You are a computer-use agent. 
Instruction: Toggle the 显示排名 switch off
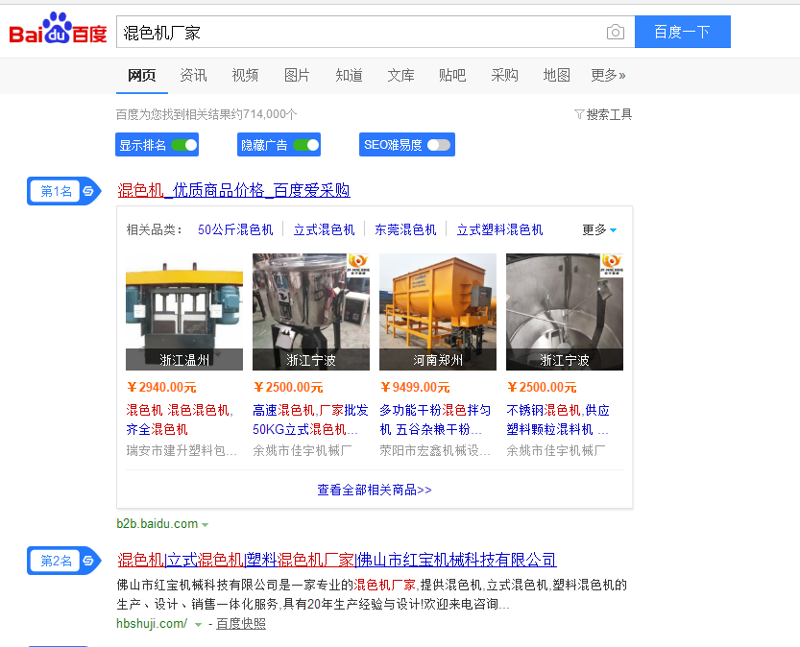(184, 145)
